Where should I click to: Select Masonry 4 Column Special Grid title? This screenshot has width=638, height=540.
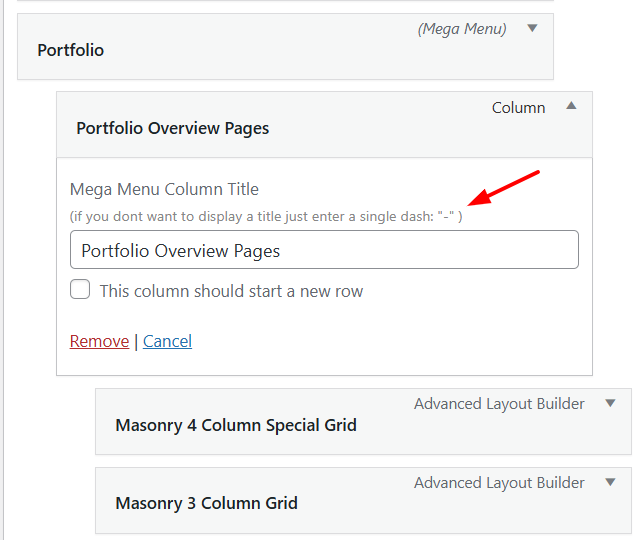click(235, 425)
